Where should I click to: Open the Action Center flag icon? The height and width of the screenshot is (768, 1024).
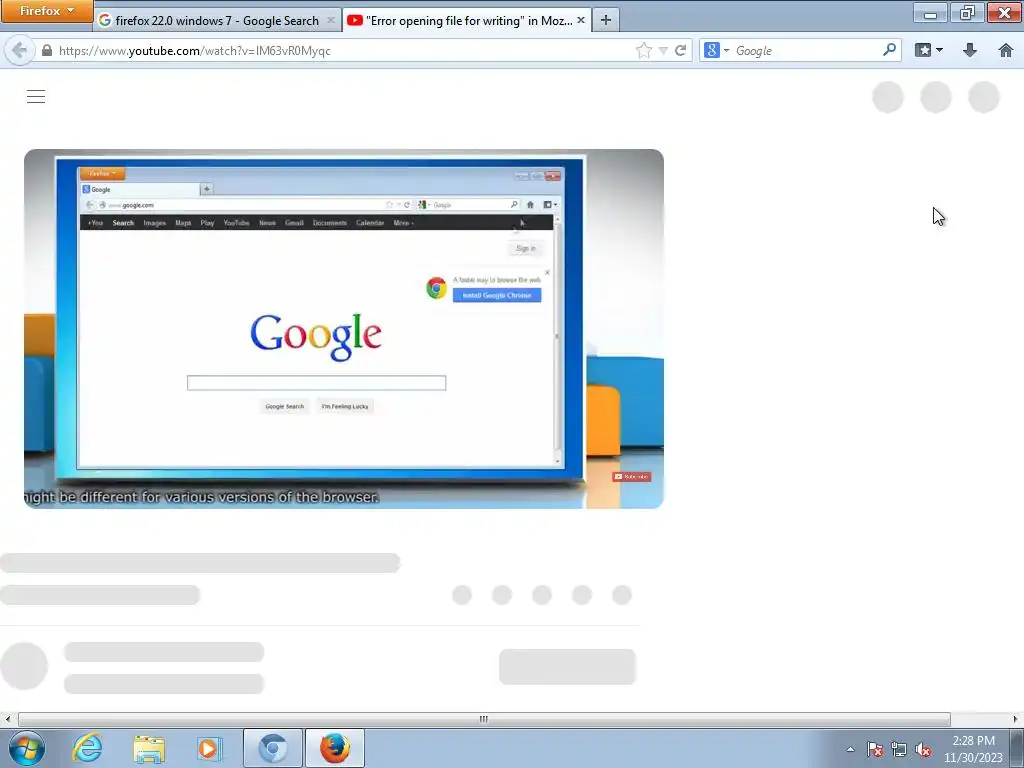[875, 749]
